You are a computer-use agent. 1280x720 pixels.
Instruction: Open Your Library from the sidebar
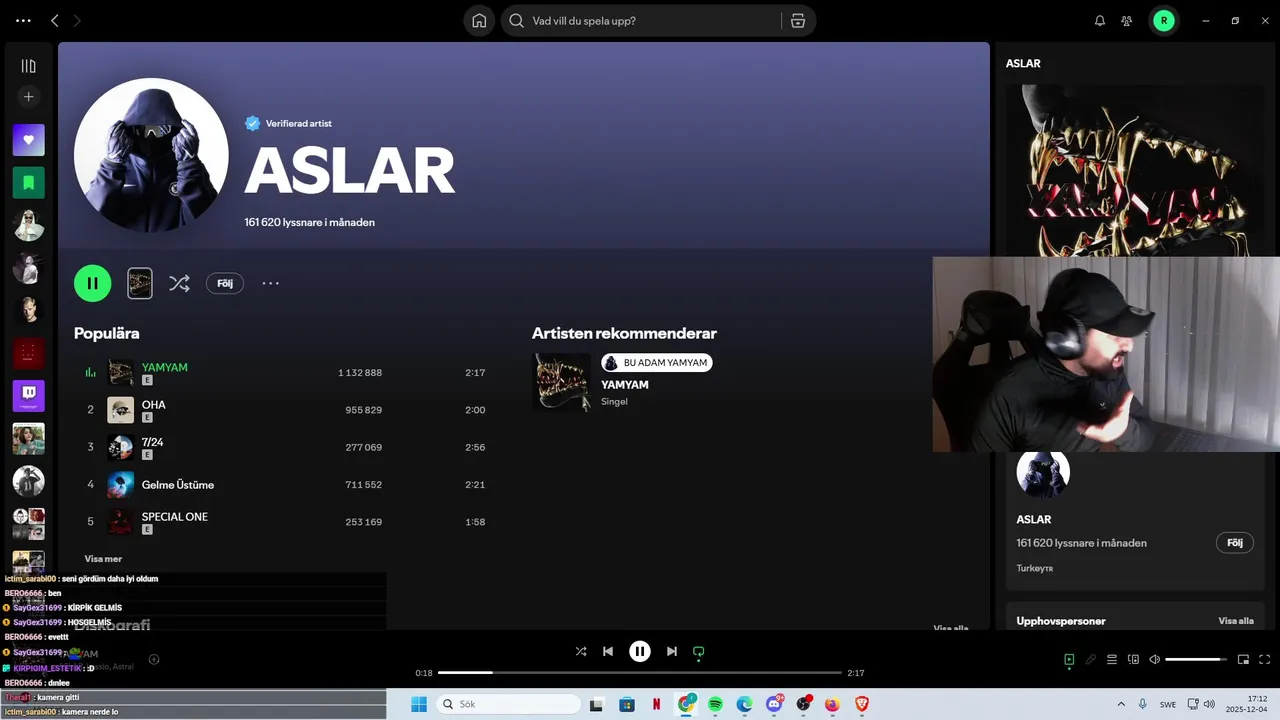[28, 66]
